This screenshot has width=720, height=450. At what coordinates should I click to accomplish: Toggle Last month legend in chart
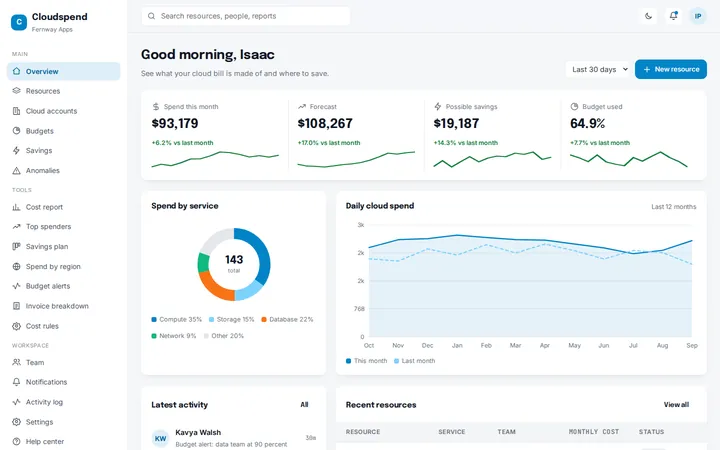coord(415,361)
